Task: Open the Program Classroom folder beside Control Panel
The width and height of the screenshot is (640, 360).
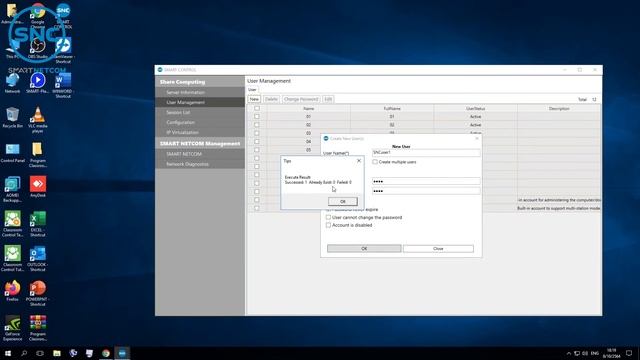Action: [38, 155]
